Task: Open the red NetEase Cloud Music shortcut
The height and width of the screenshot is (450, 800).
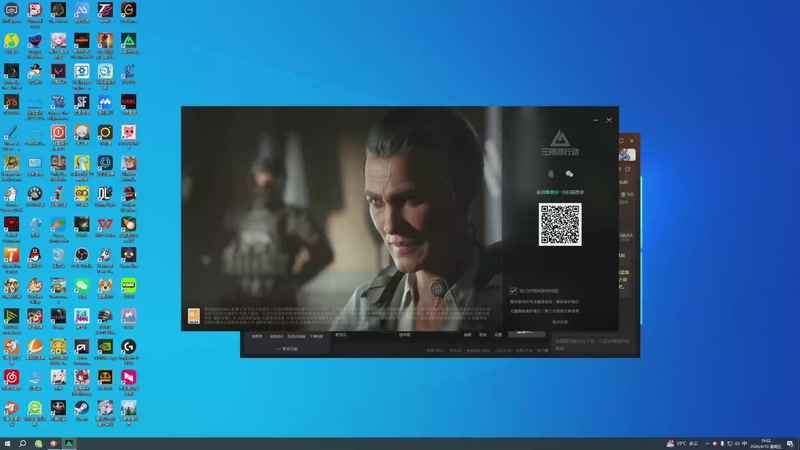Action: click(x=11, y=380)
